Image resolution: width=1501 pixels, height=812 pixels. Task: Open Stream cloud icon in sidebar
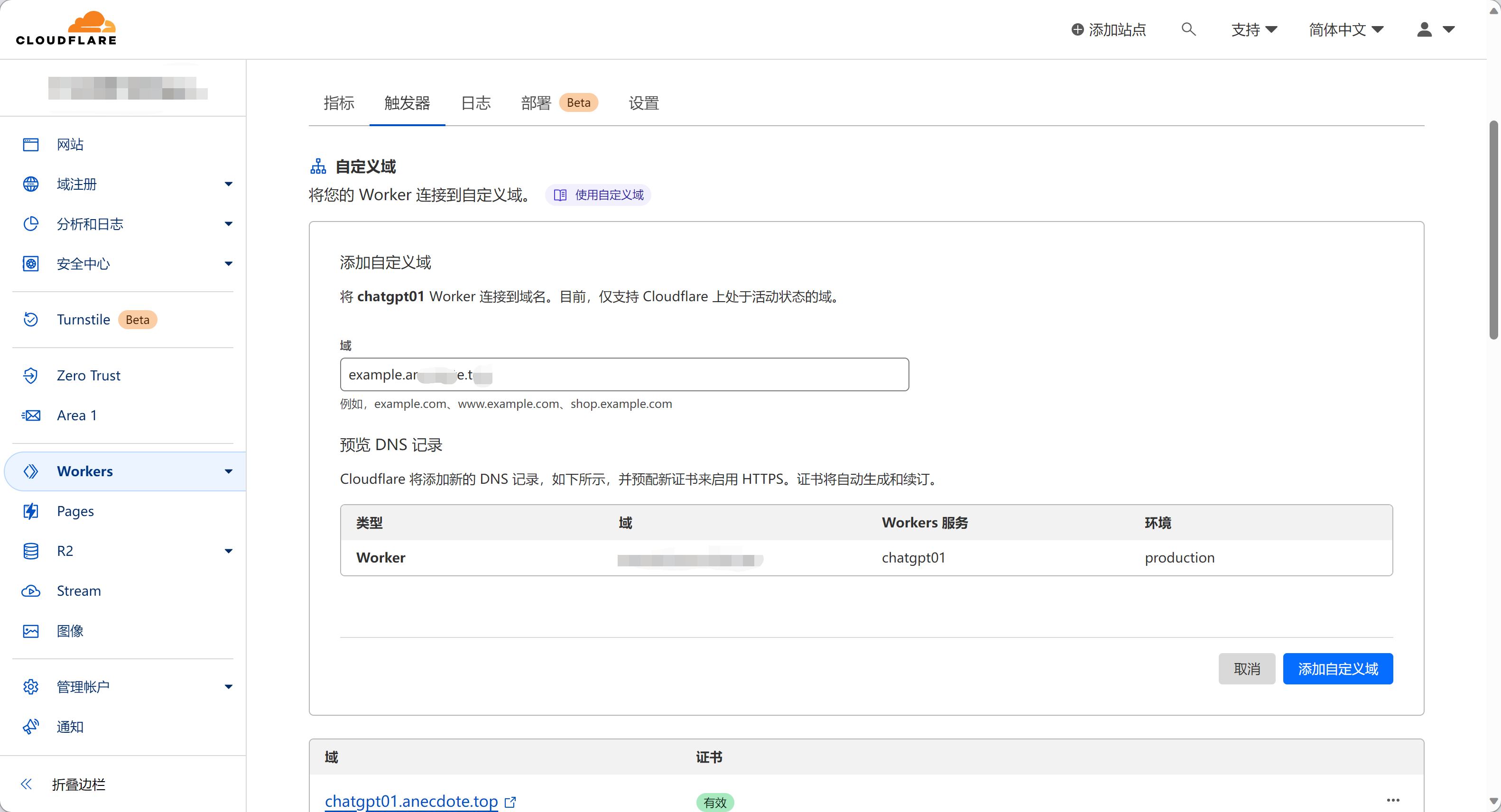click(30, 591)
